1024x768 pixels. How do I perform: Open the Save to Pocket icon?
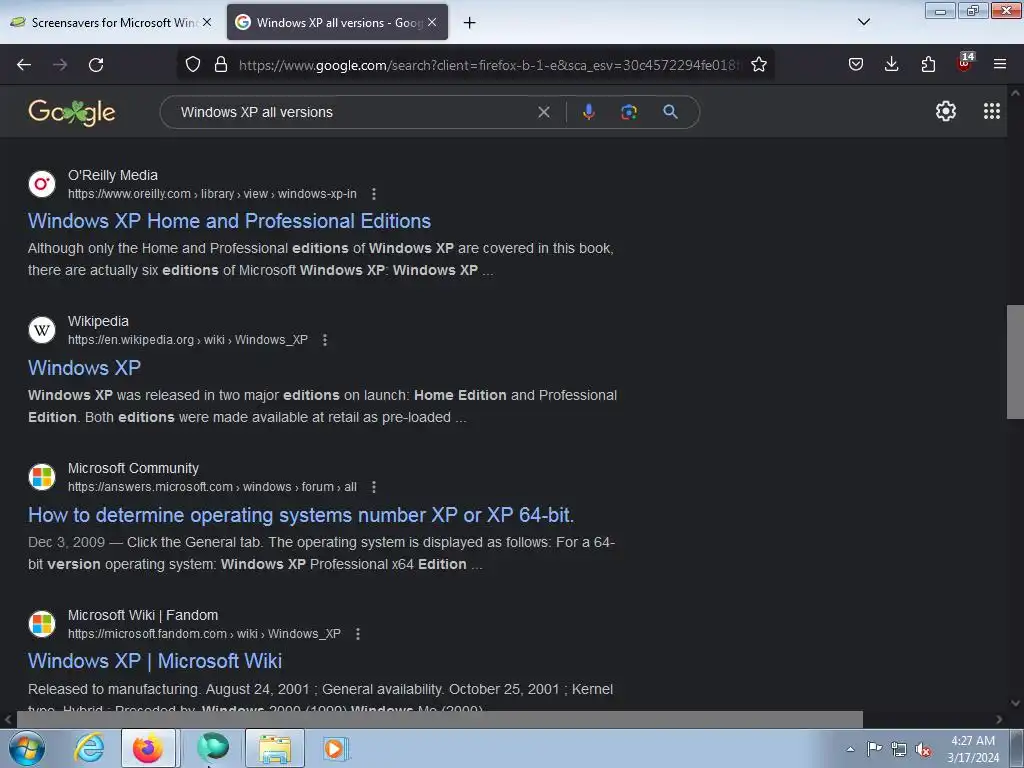[x=856, y=64]
